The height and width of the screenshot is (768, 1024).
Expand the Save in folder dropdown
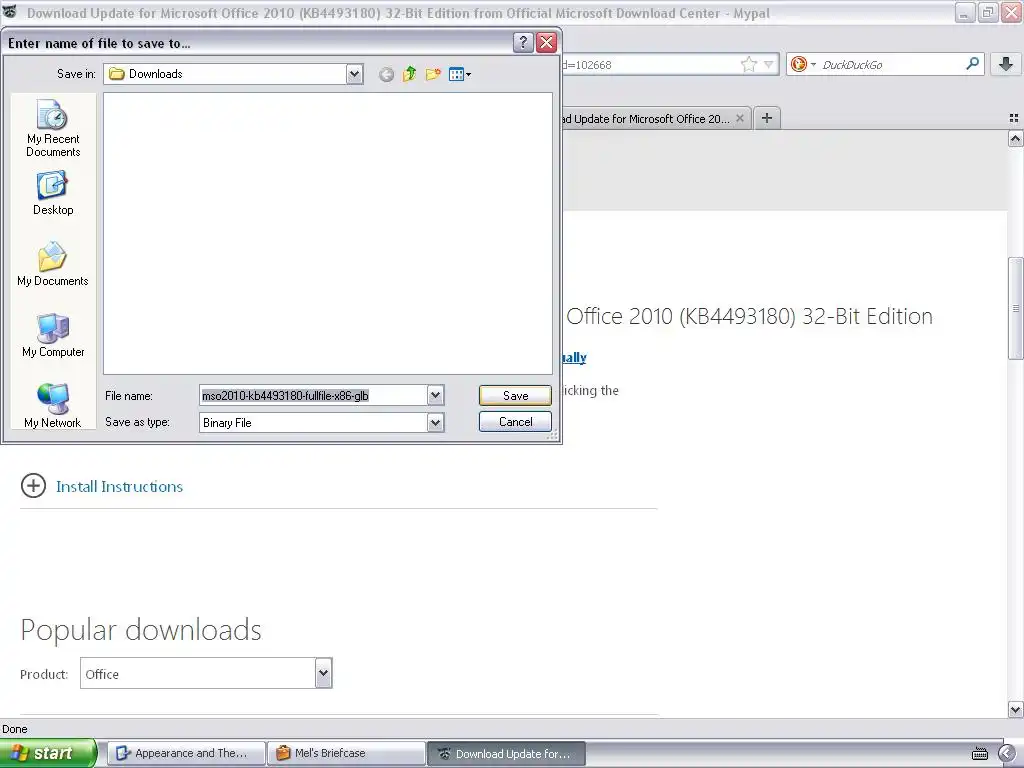[x=354, y=74]
